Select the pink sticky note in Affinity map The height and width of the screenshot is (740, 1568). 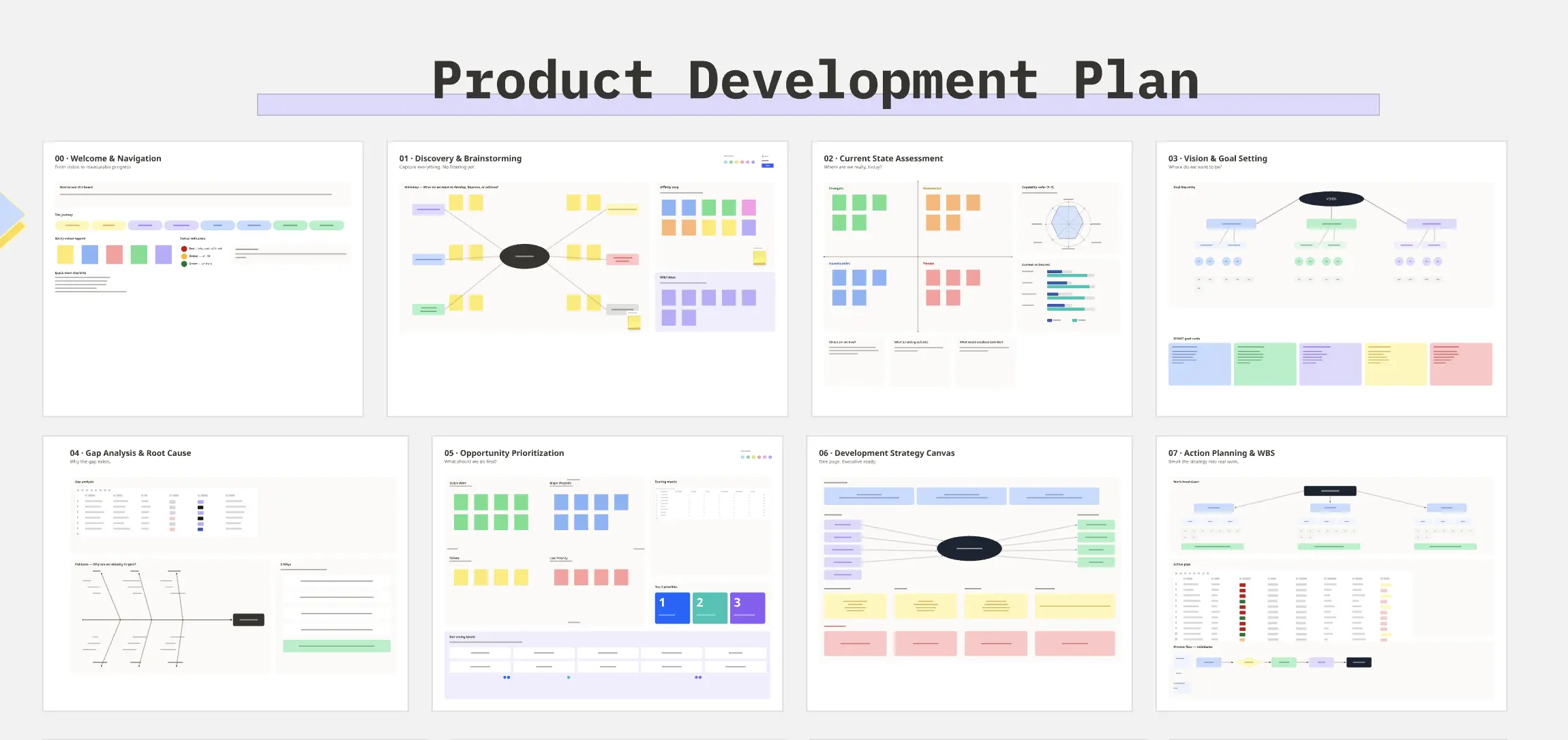click(x=749, y=207)
